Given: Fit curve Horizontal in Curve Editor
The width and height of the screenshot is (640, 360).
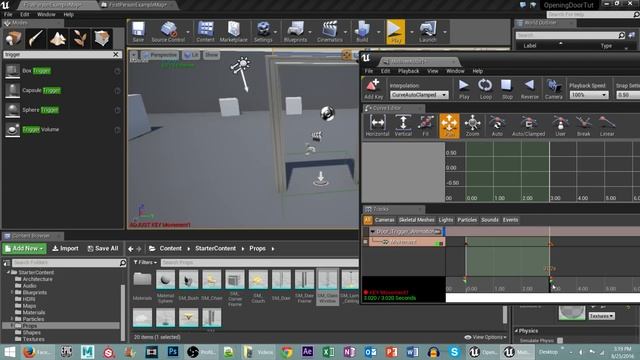Looking at the screenshot, I should point(377,125).
